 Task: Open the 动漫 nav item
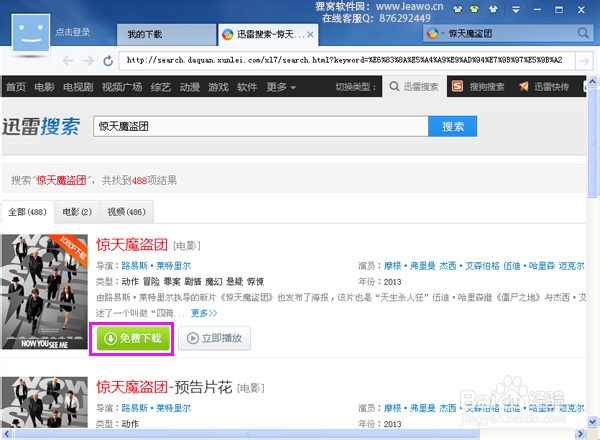[x=190, y=87]
